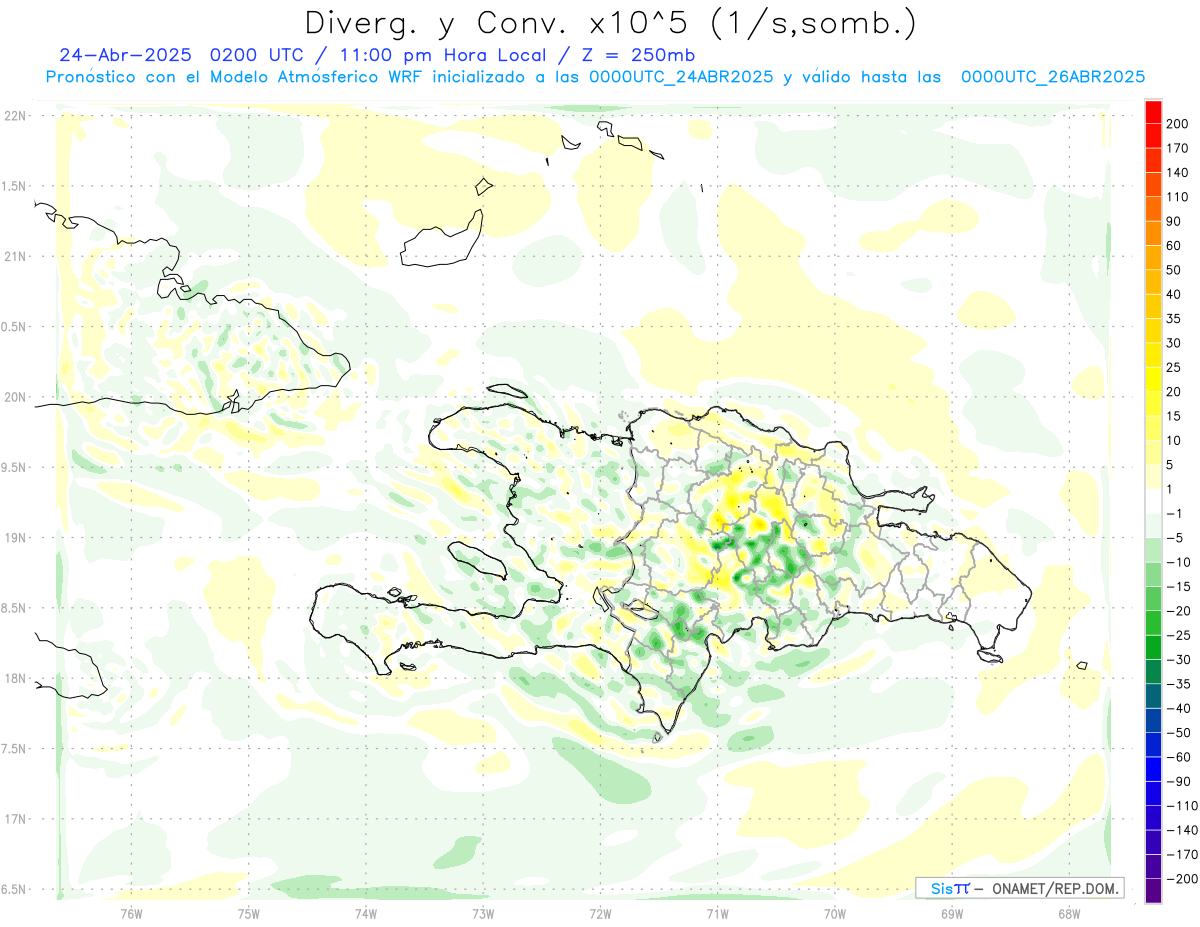The height and width of the screenshot is (927, 1200).
Task: Click the colorbar value '25'
Action: 1174,367
